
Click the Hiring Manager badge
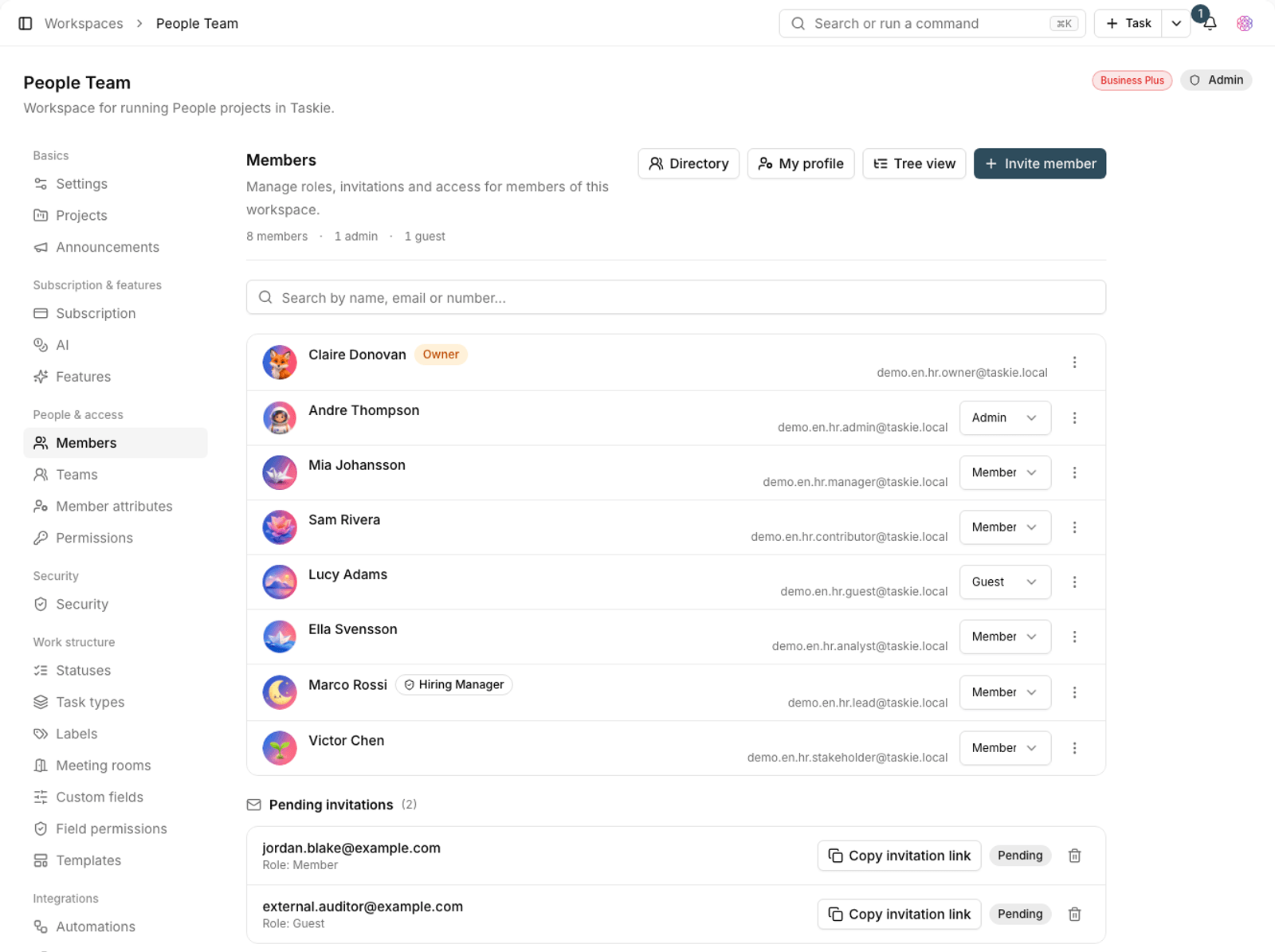[x=453, y=684]
